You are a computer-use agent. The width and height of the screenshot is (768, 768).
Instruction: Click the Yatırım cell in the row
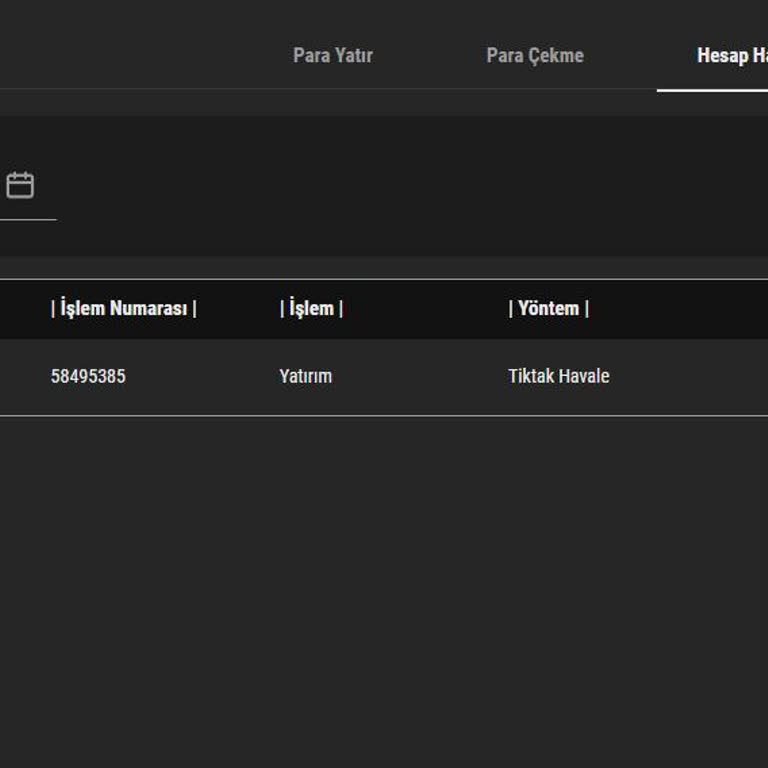[x=306, y=376]
